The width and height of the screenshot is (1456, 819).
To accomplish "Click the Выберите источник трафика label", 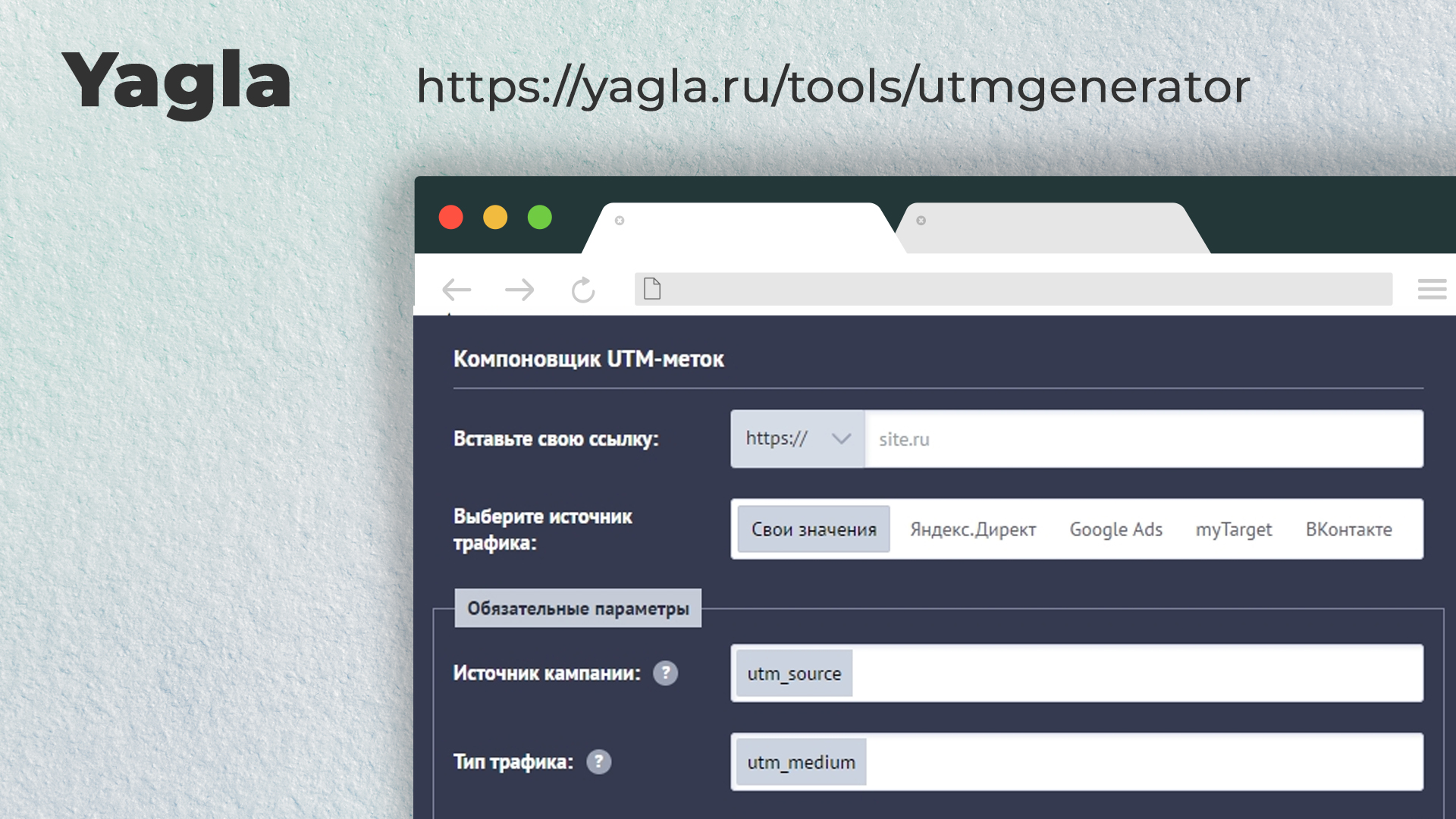I will point(542,529).
